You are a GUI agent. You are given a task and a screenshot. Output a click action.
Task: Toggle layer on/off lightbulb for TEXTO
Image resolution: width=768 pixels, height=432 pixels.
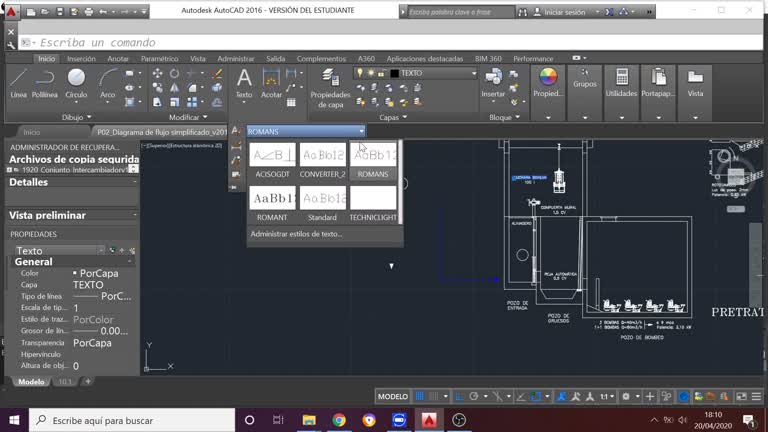pos(360,73)
